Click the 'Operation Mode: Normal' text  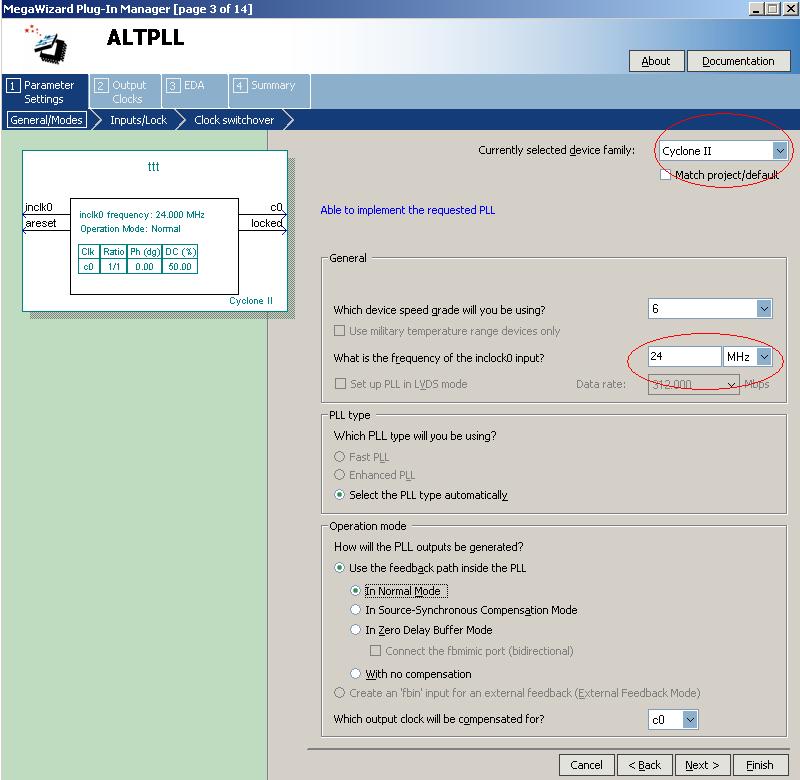tap(130, 229)
